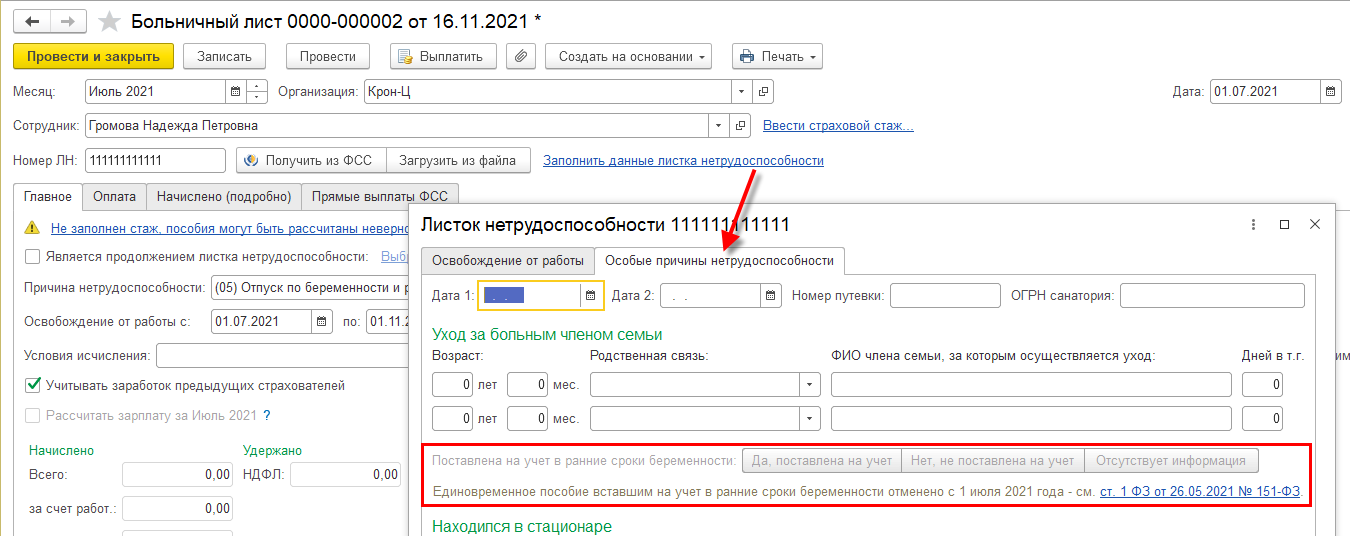Open first Родственная связь dropdown

tap(810, 385)
